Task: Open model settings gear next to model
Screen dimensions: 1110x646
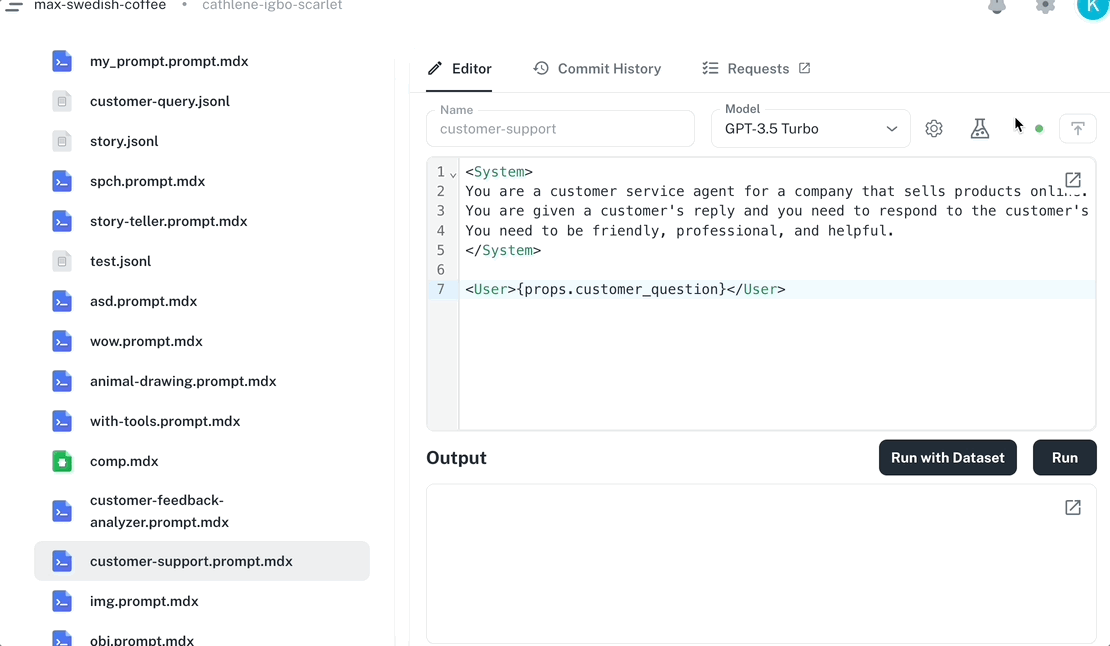Action: (934, 129)
